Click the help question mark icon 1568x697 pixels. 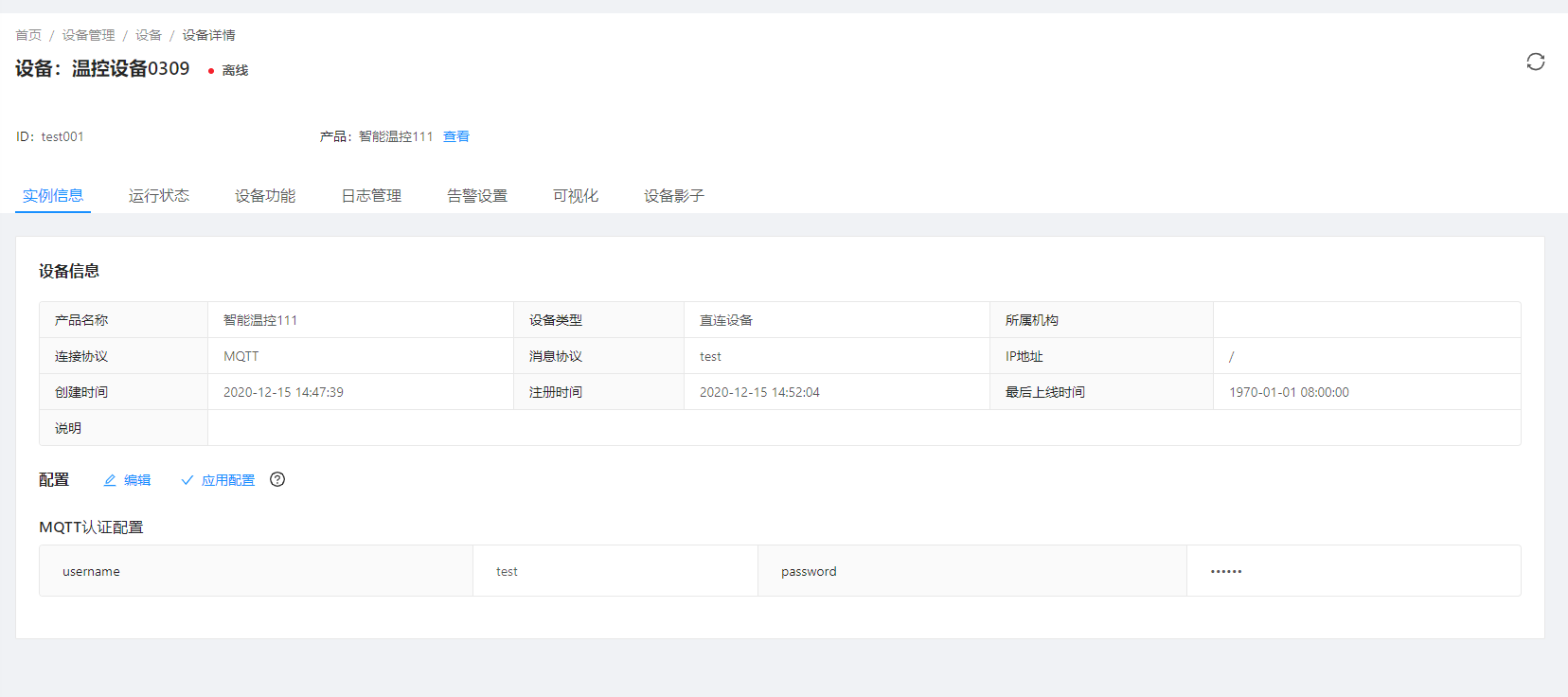click(x=277, y=479)
